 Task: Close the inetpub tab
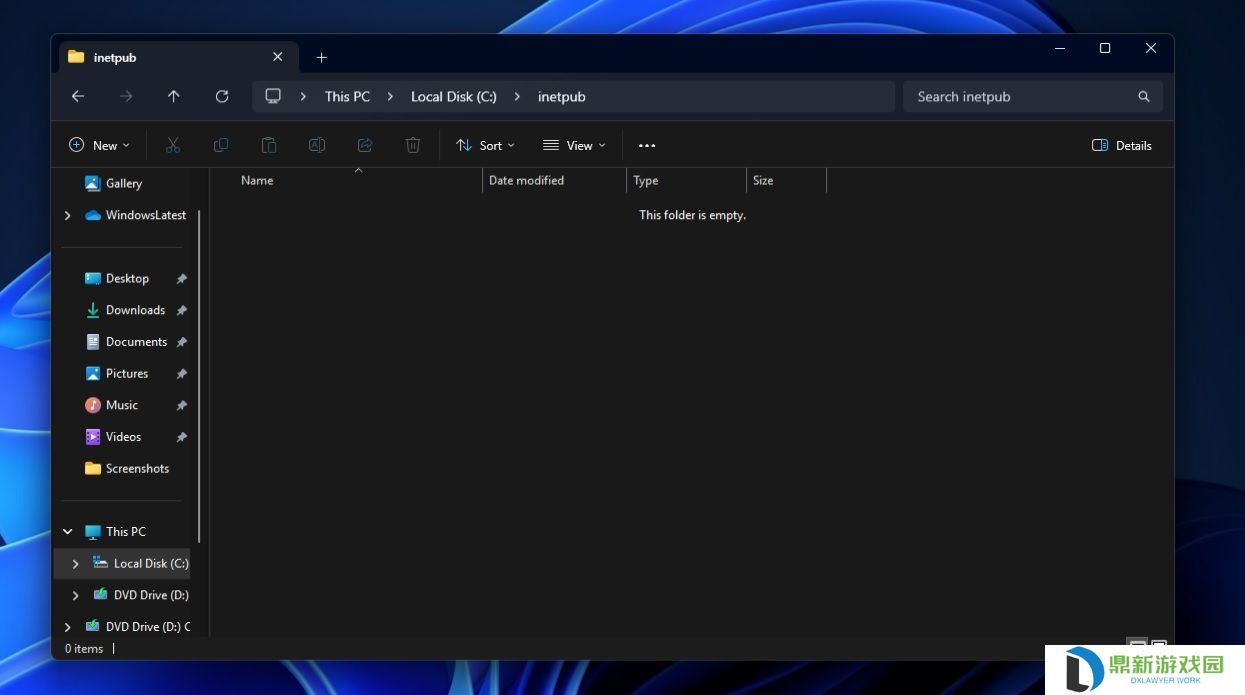click(278, 57)
